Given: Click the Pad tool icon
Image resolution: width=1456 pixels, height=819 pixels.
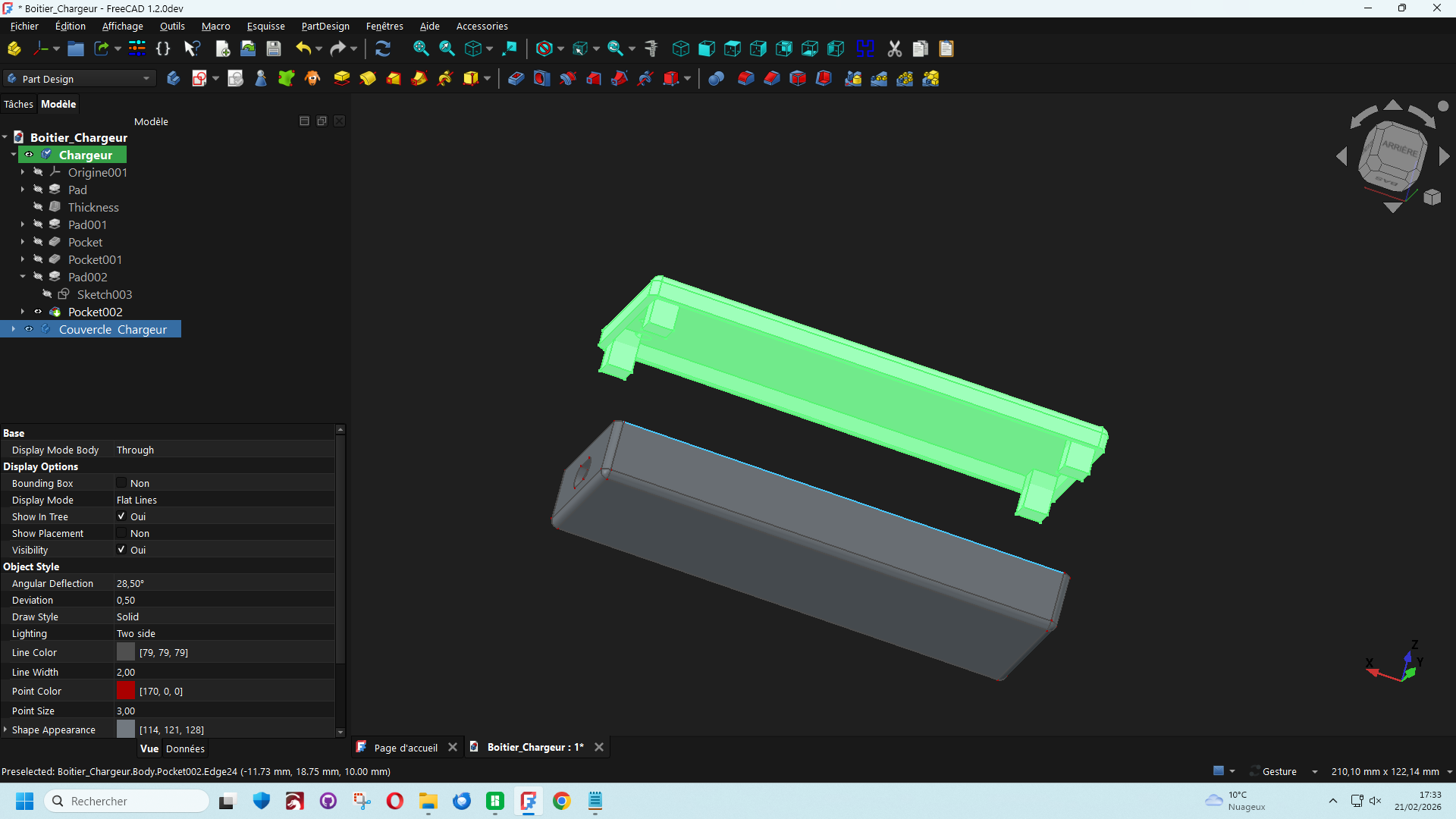Looking at the screenshot, I should click(342, 78).
